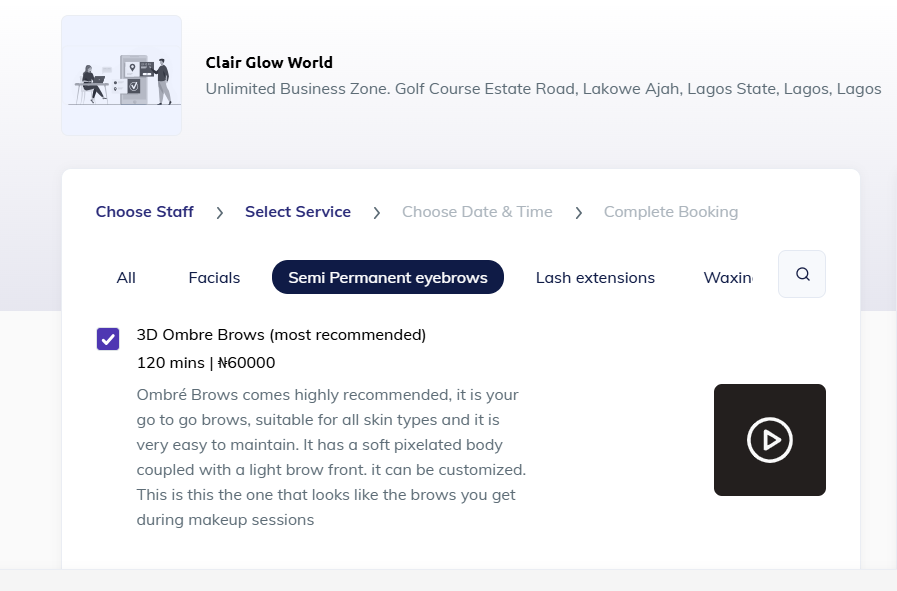Open the Lash extensions category
The image size is (897, 591).
(596, 277)
